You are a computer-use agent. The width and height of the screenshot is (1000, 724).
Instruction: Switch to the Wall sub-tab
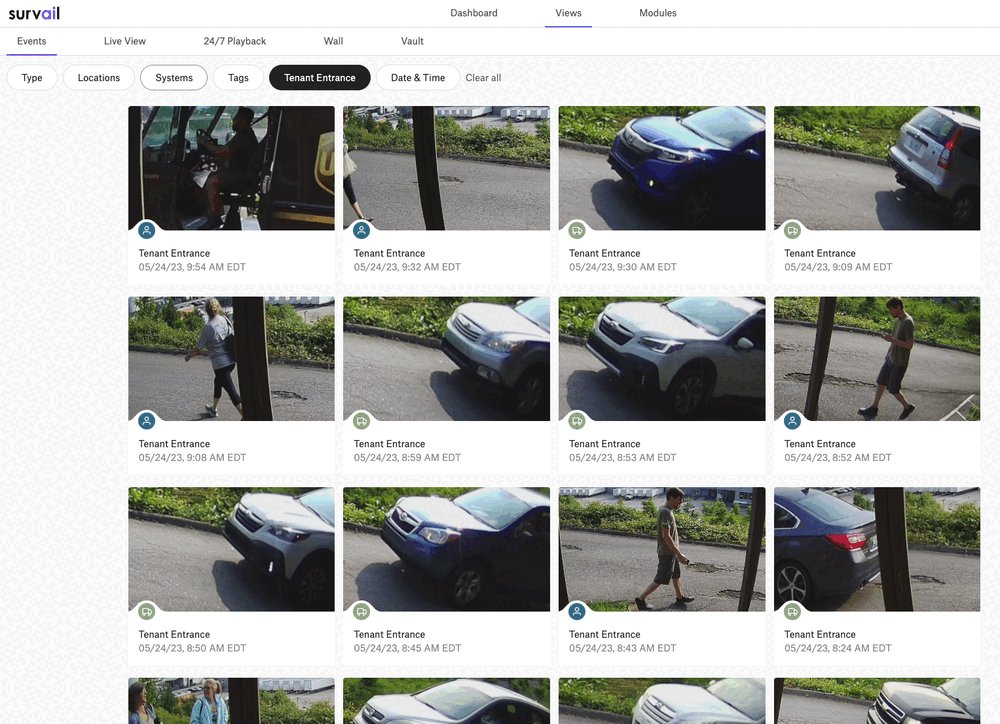(x=333, y=41)
